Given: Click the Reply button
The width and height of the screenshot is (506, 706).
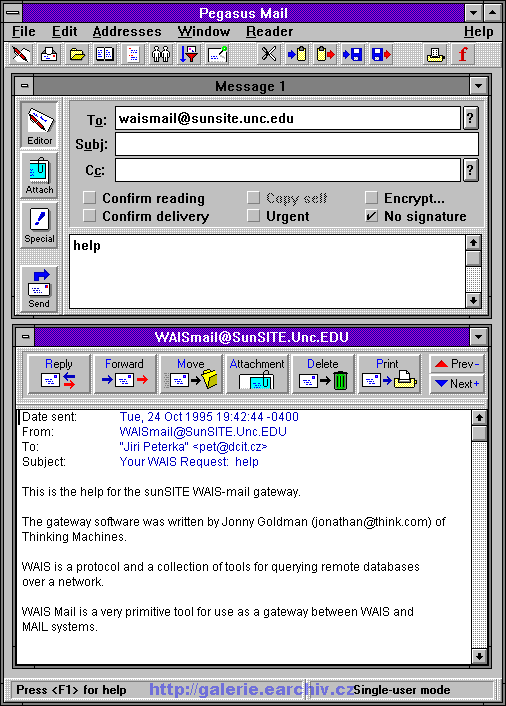Looking at the screenshot, I should click(59, 374).
